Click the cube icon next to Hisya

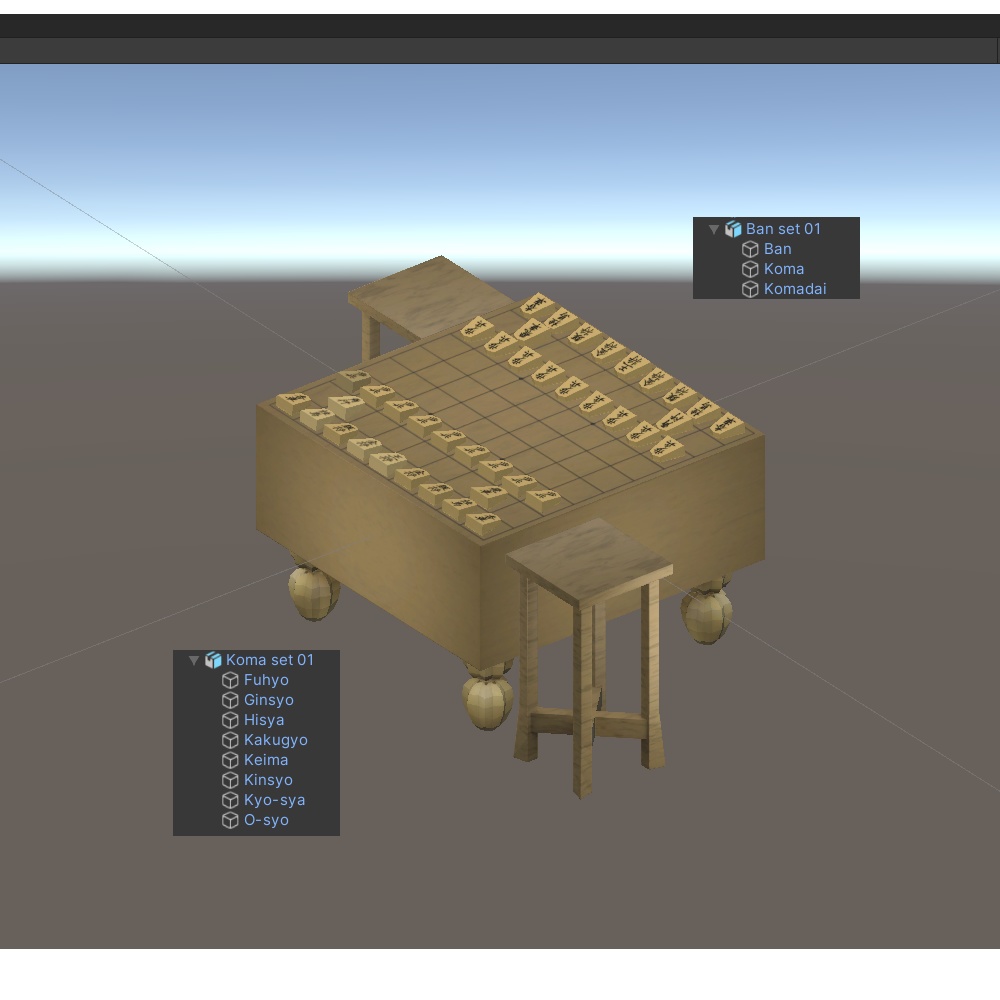pyautogui.click(x=229, y=720)
